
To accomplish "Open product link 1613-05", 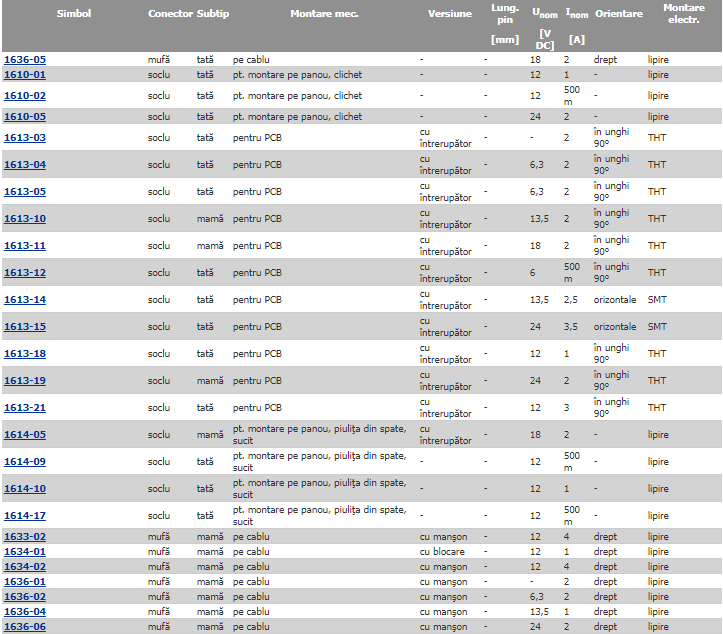I will click(x=25, y=192).
